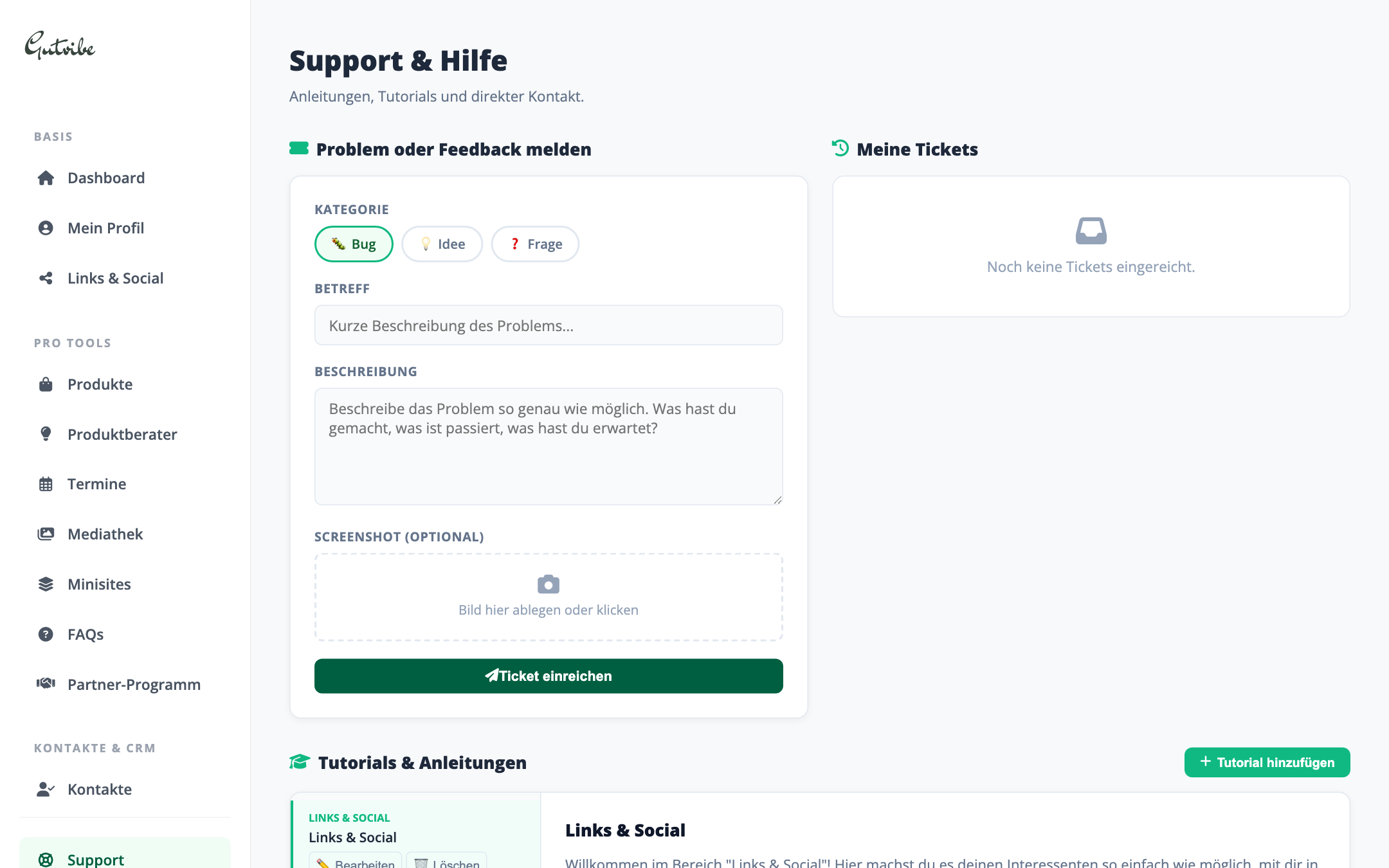Open Mein Profil via the person icon
The image size is (1389, 868).
click(46, 228)
